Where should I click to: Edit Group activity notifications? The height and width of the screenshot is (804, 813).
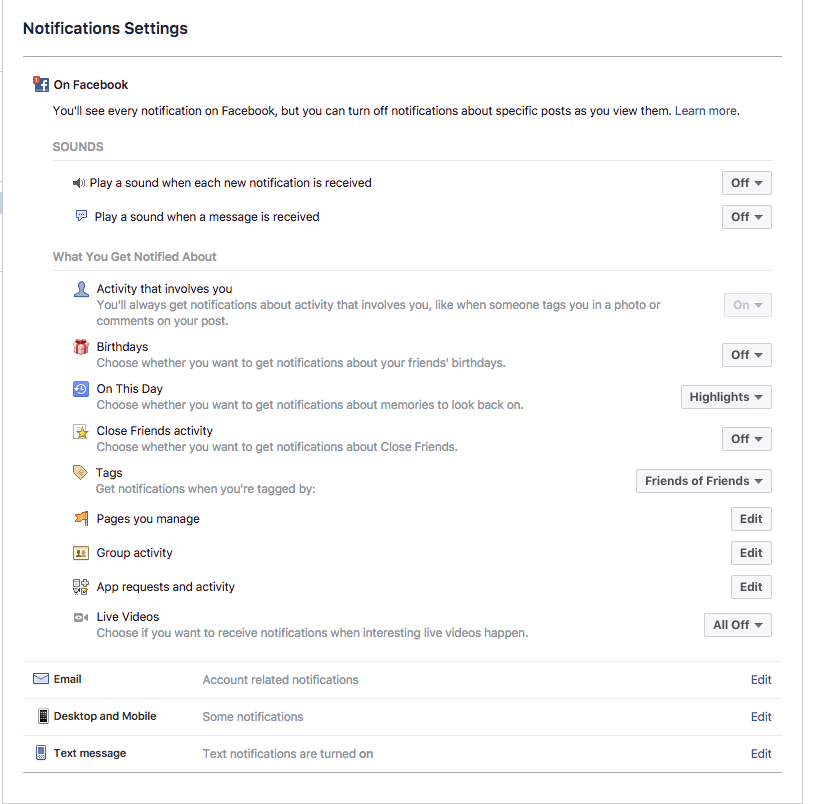[x=751, y=553]
